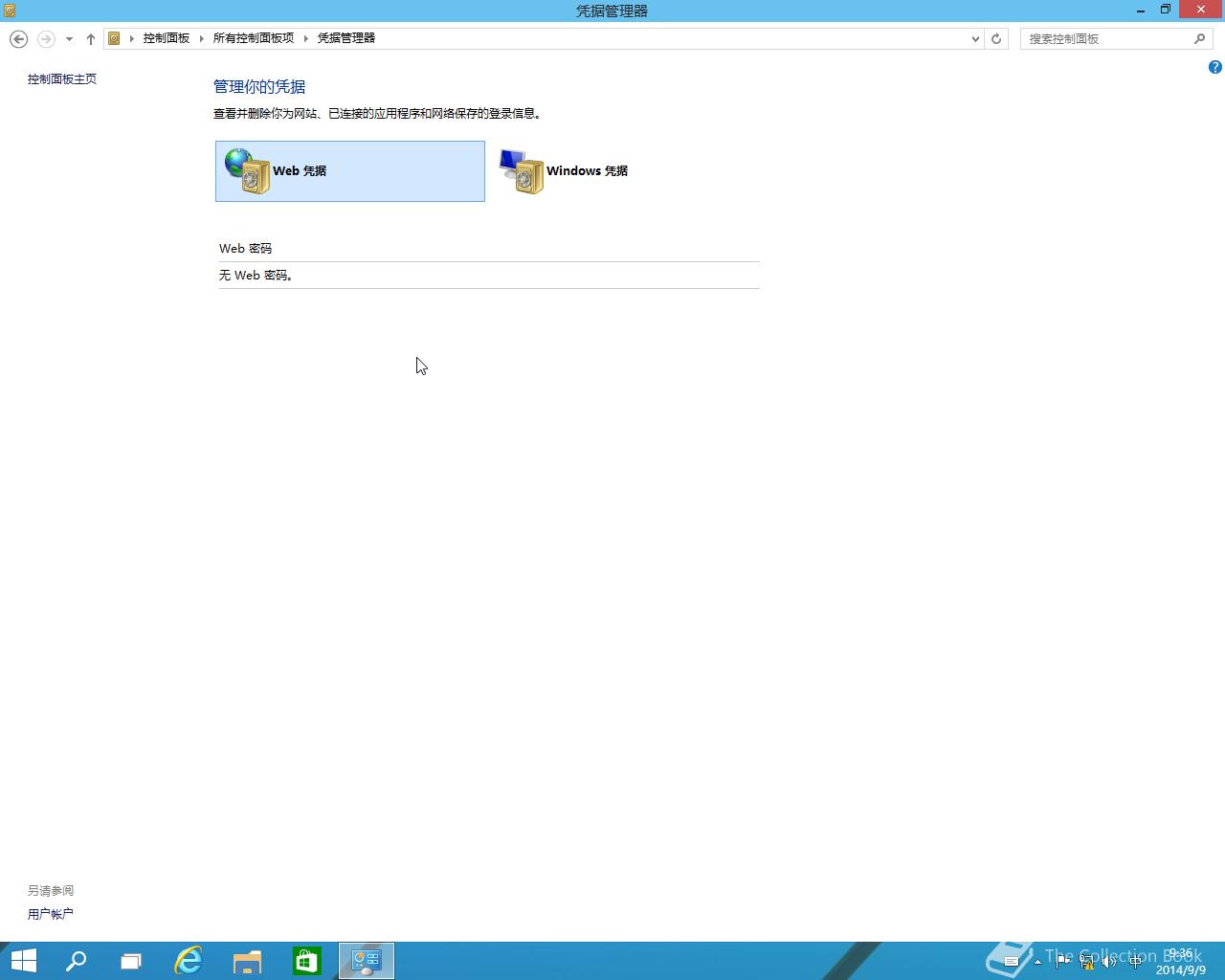The image size is (1225, 980).
Task: Expand the arrow after 控制面板 in breadcrumb
Action: tap(202, 38)
